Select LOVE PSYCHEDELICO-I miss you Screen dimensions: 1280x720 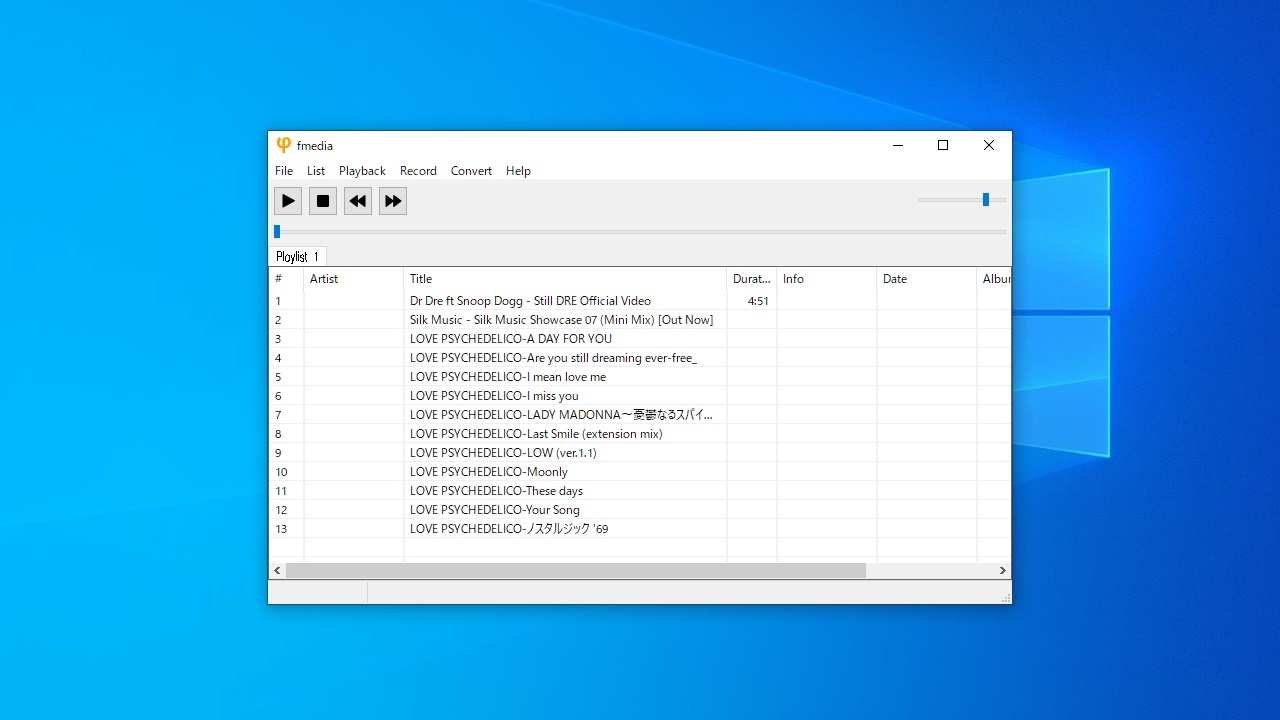point(494,396)
